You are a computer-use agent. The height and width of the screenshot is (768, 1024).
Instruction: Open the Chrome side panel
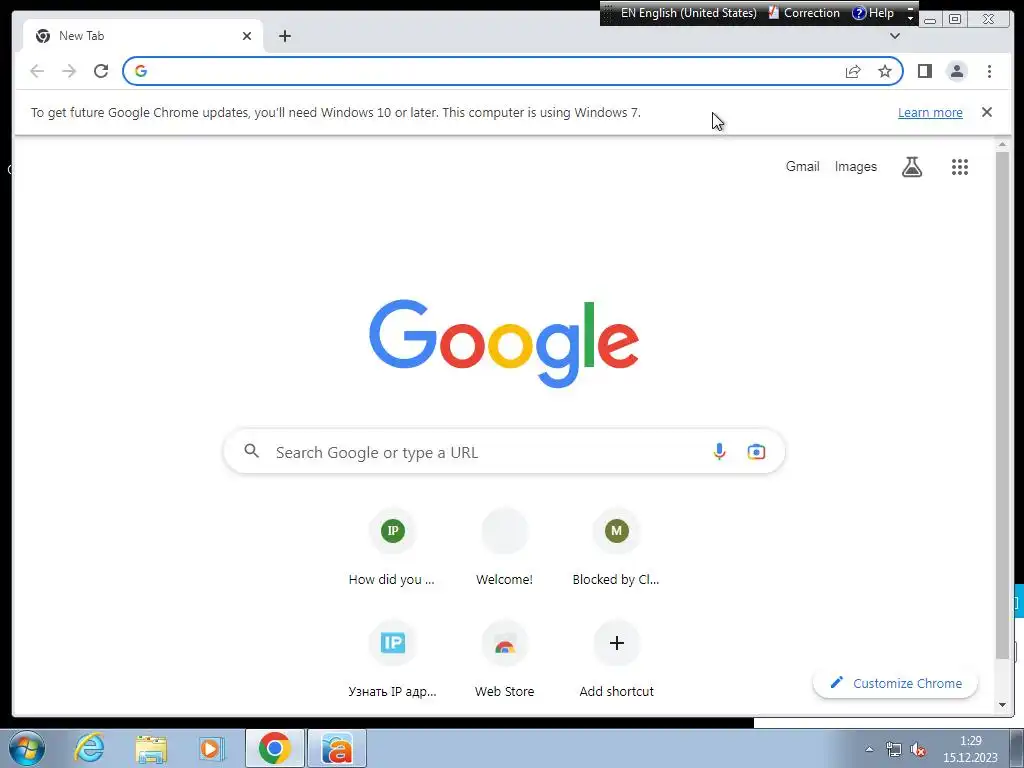point(925,71)
